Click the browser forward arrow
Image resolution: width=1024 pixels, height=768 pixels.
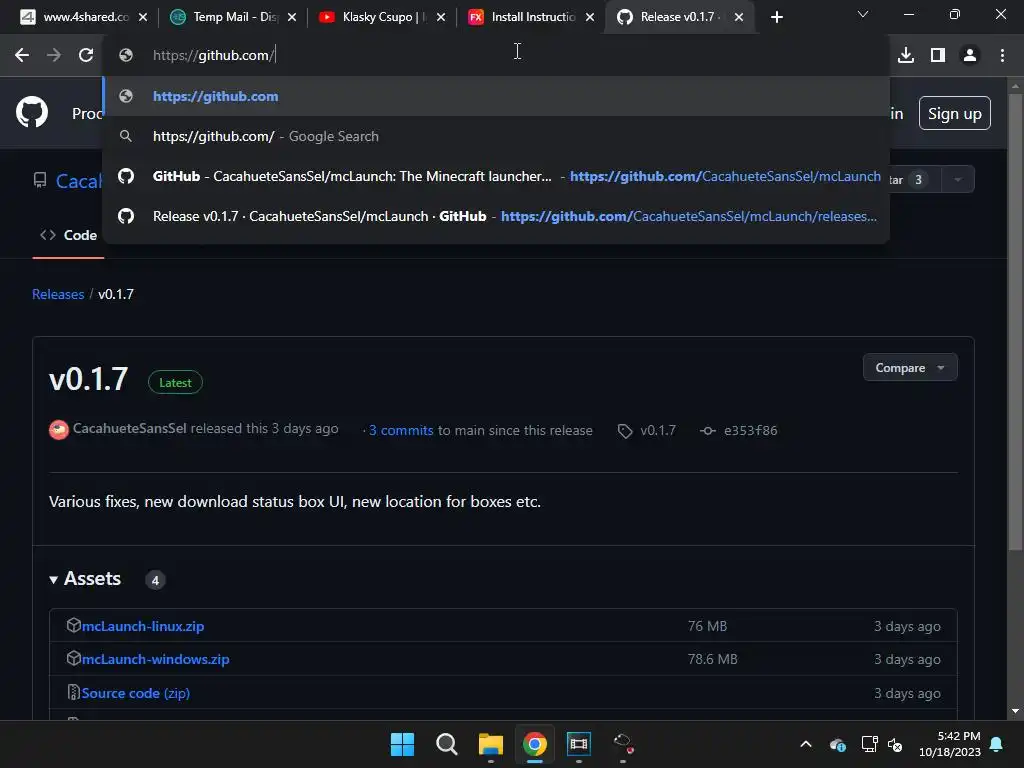pyautogui.click(x=54, y=56)
